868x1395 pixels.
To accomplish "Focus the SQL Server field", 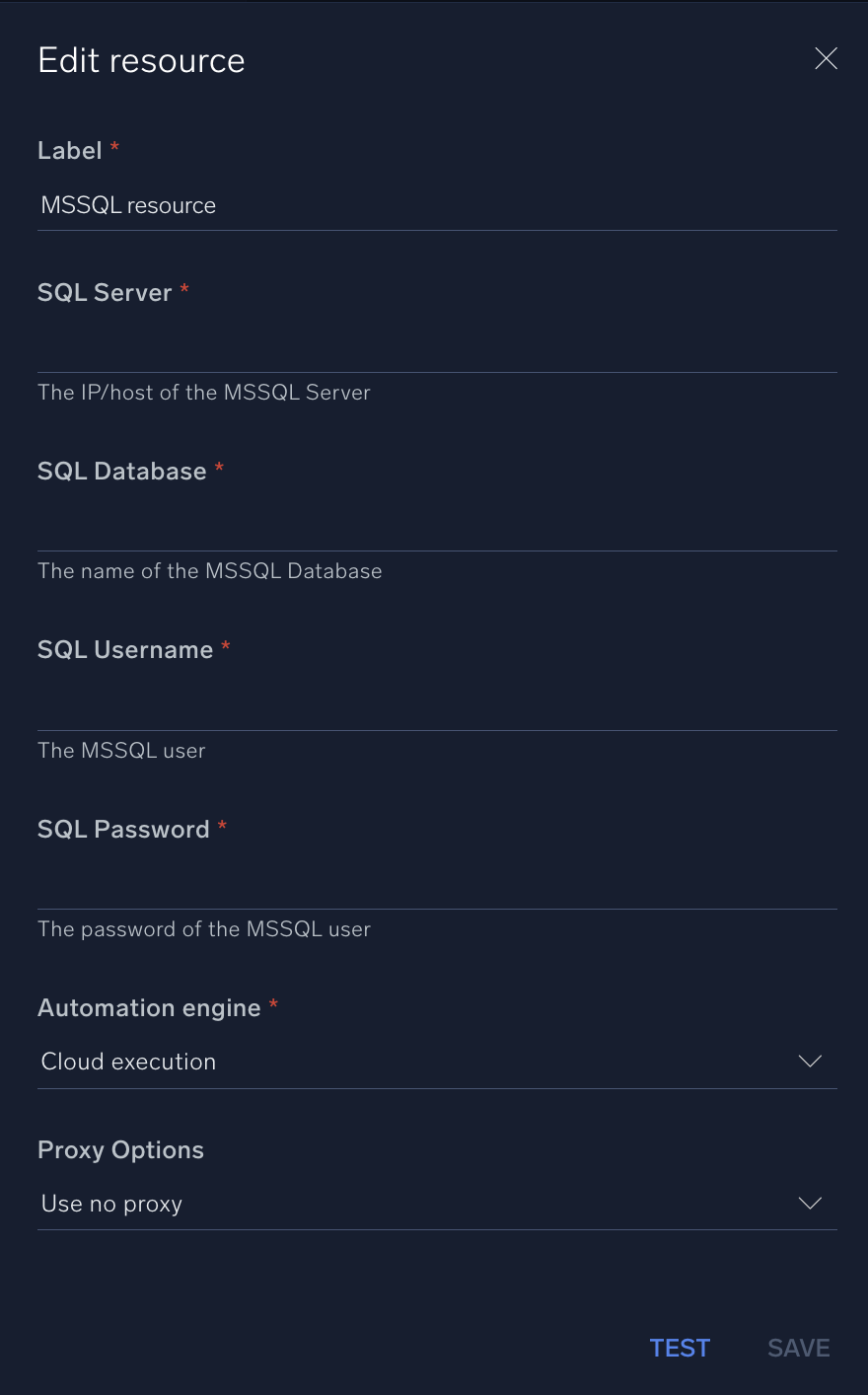I will [434, 350].
